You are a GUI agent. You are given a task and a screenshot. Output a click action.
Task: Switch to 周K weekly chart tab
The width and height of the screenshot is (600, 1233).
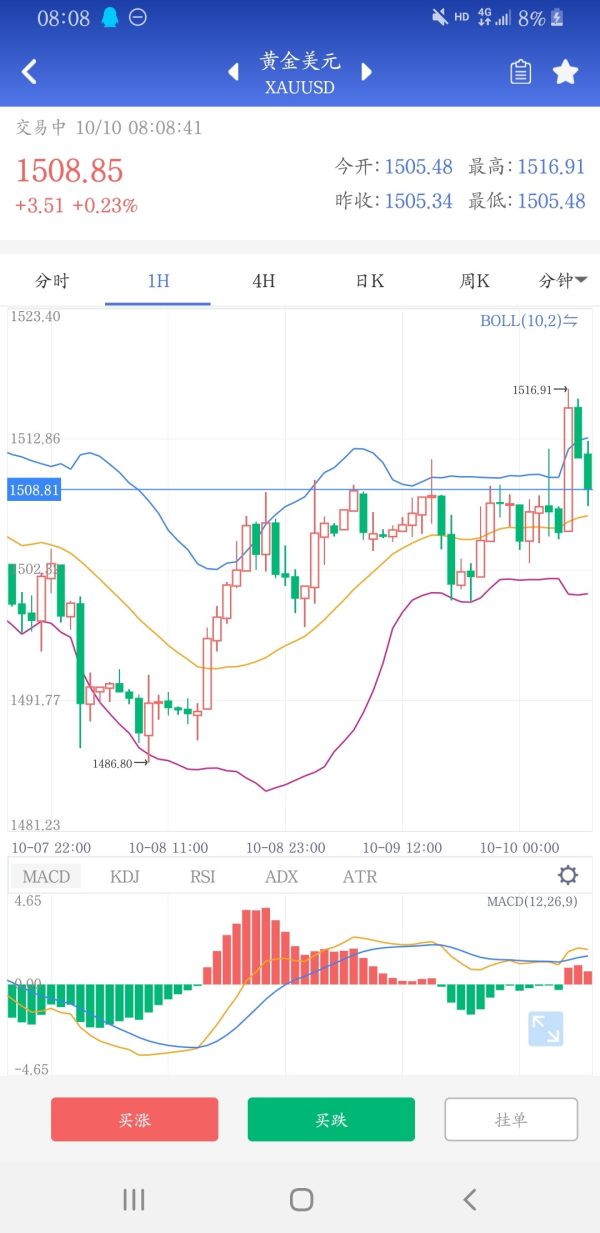[474, 281]
